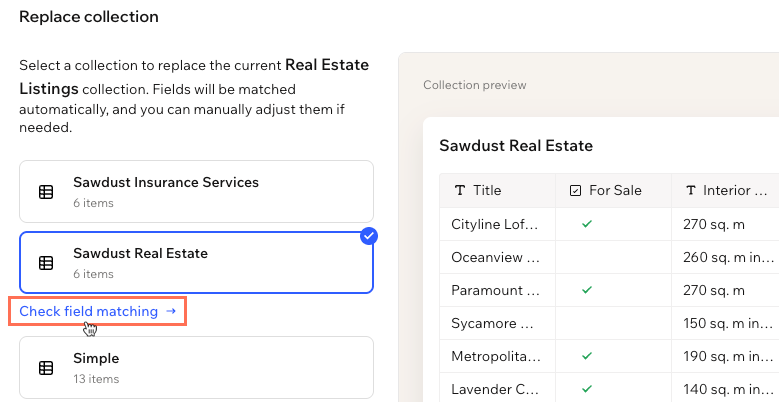This screenshot has width=779, height=402.
Task: Click the For Sale column header
Action: tap(614, 190)
